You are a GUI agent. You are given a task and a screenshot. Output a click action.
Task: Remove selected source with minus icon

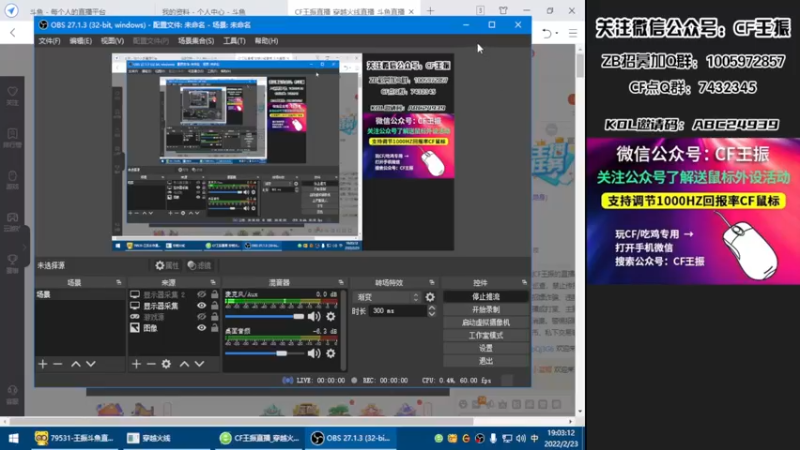coord(151,364)
